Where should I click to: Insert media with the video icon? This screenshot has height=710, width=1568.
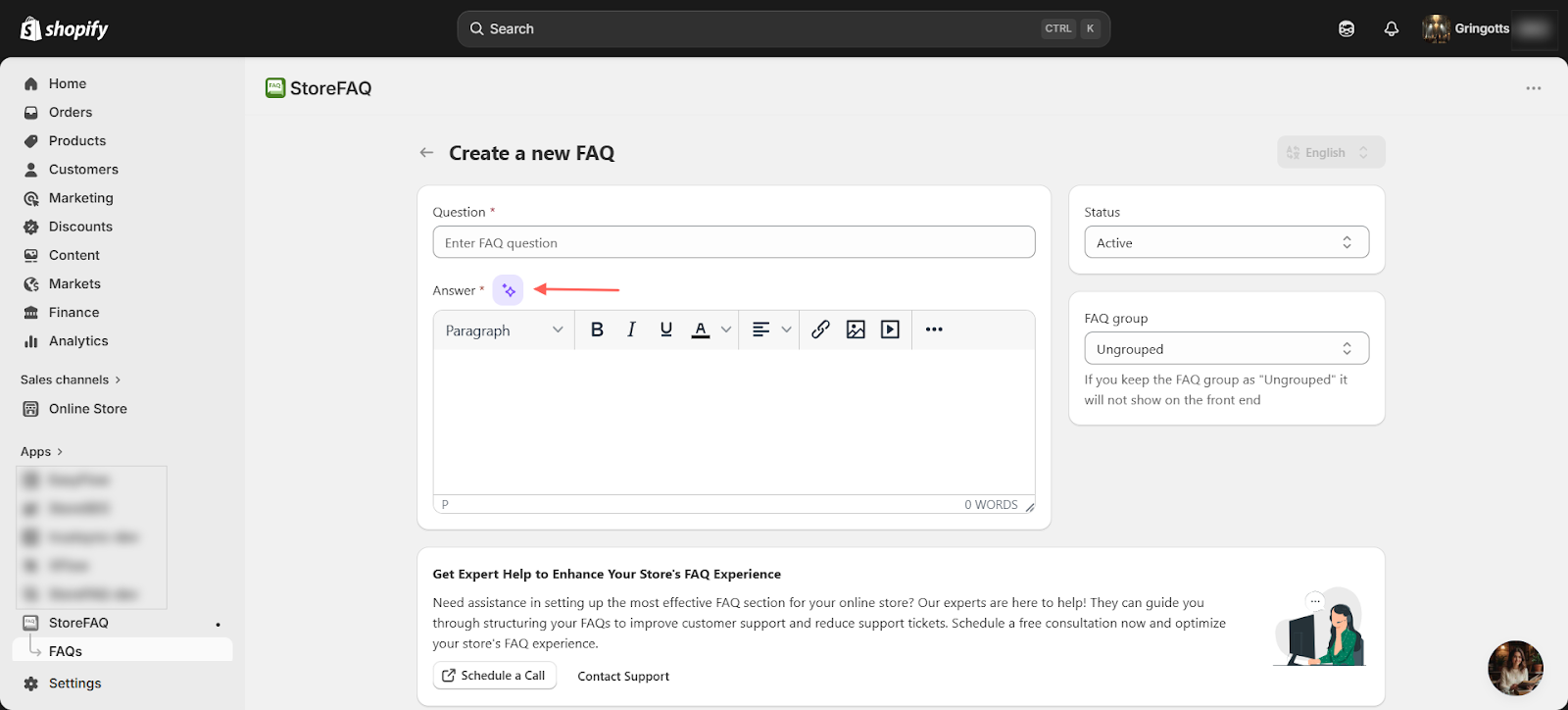tap(890, 330)
